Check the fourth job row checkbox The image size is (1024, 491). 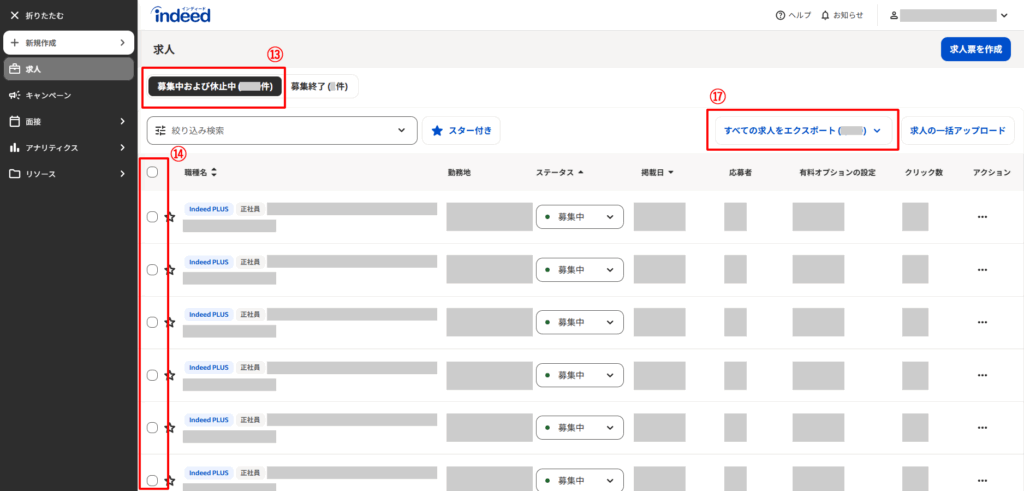pyautogui.click(x=152, y=375)
